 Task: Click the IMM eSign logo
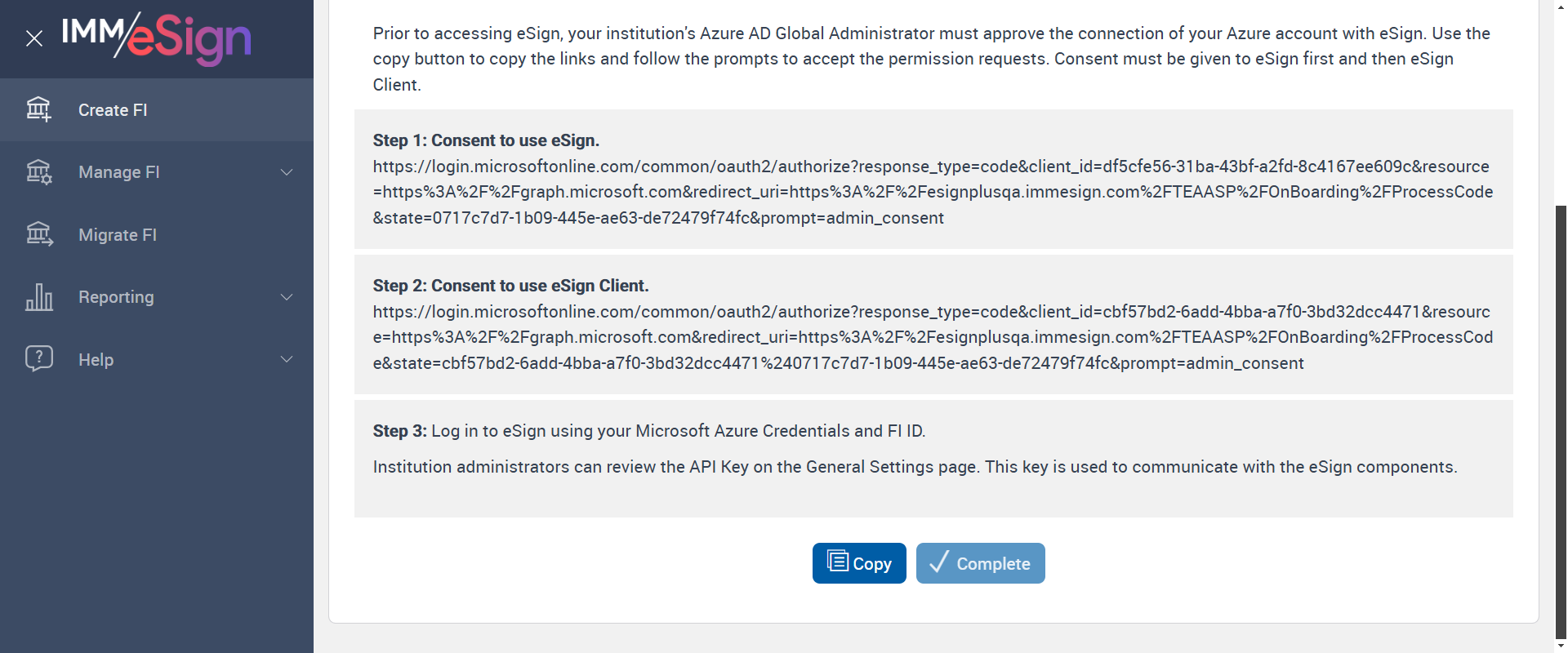[156, 38]
